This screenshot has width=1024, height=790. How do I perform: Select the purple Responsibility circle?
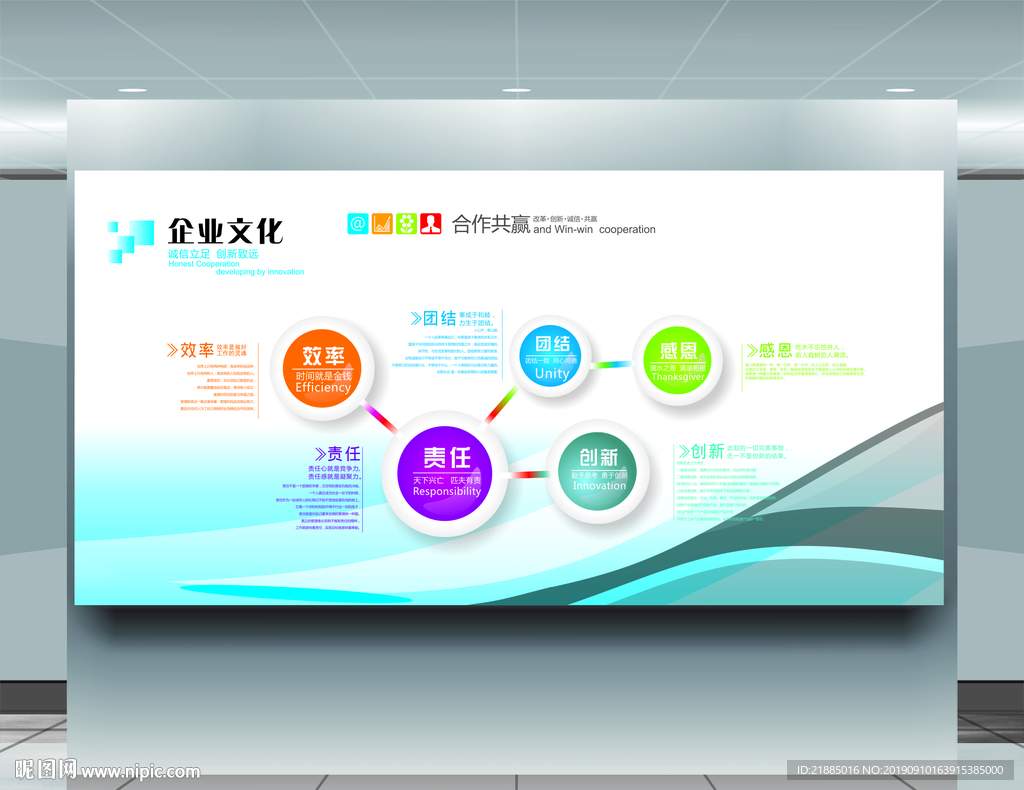pos(447,473)
